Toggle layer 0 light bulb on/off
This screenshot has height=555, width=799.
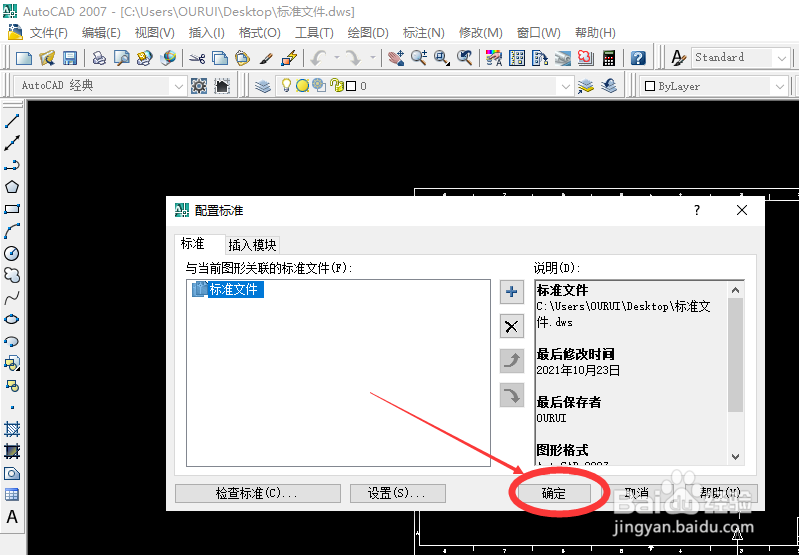[x=286, y=85]
